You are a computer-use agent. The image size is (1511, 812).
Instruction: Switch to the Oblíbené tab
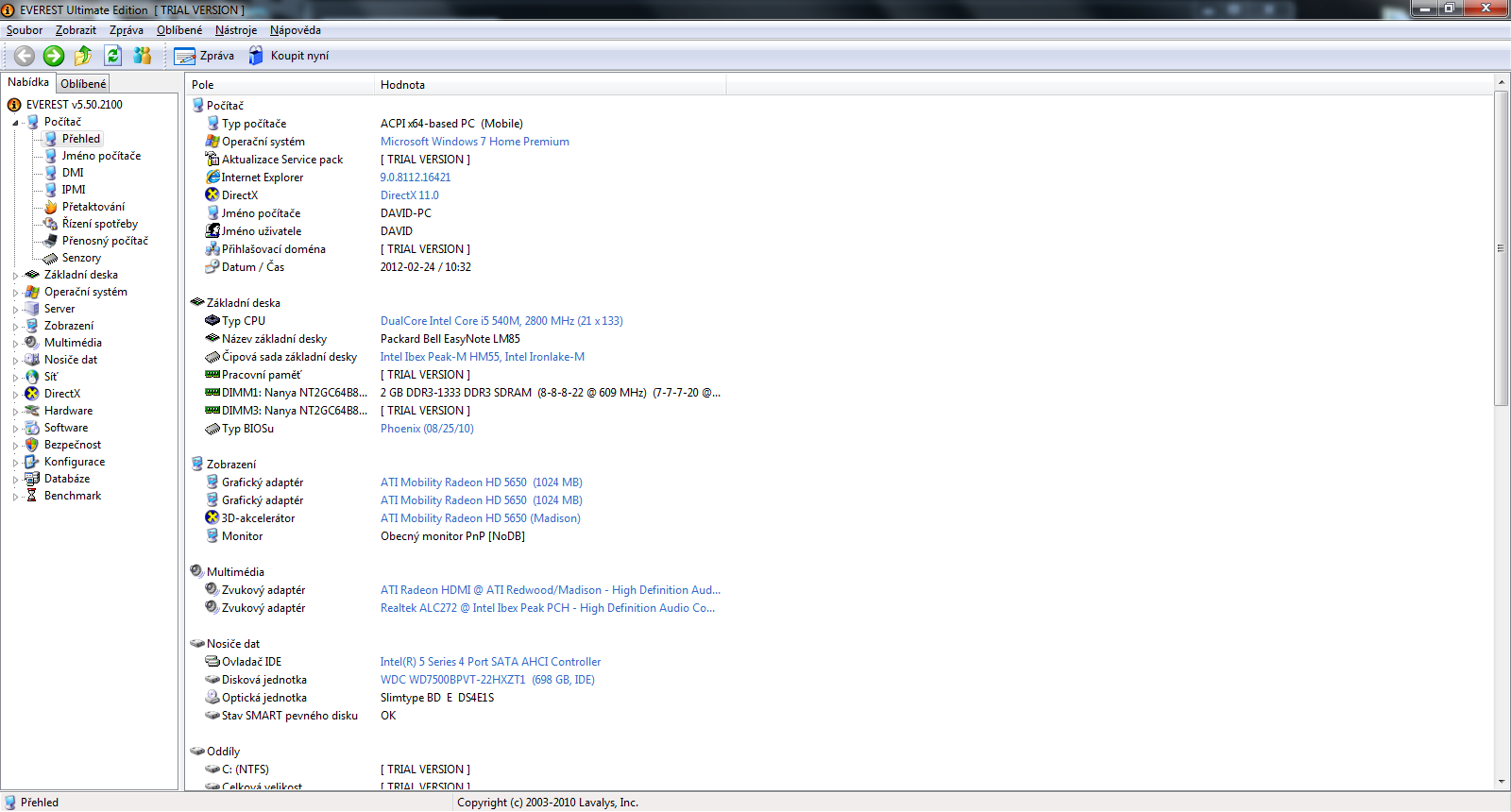pyautogui.click(x=83, y=84)
